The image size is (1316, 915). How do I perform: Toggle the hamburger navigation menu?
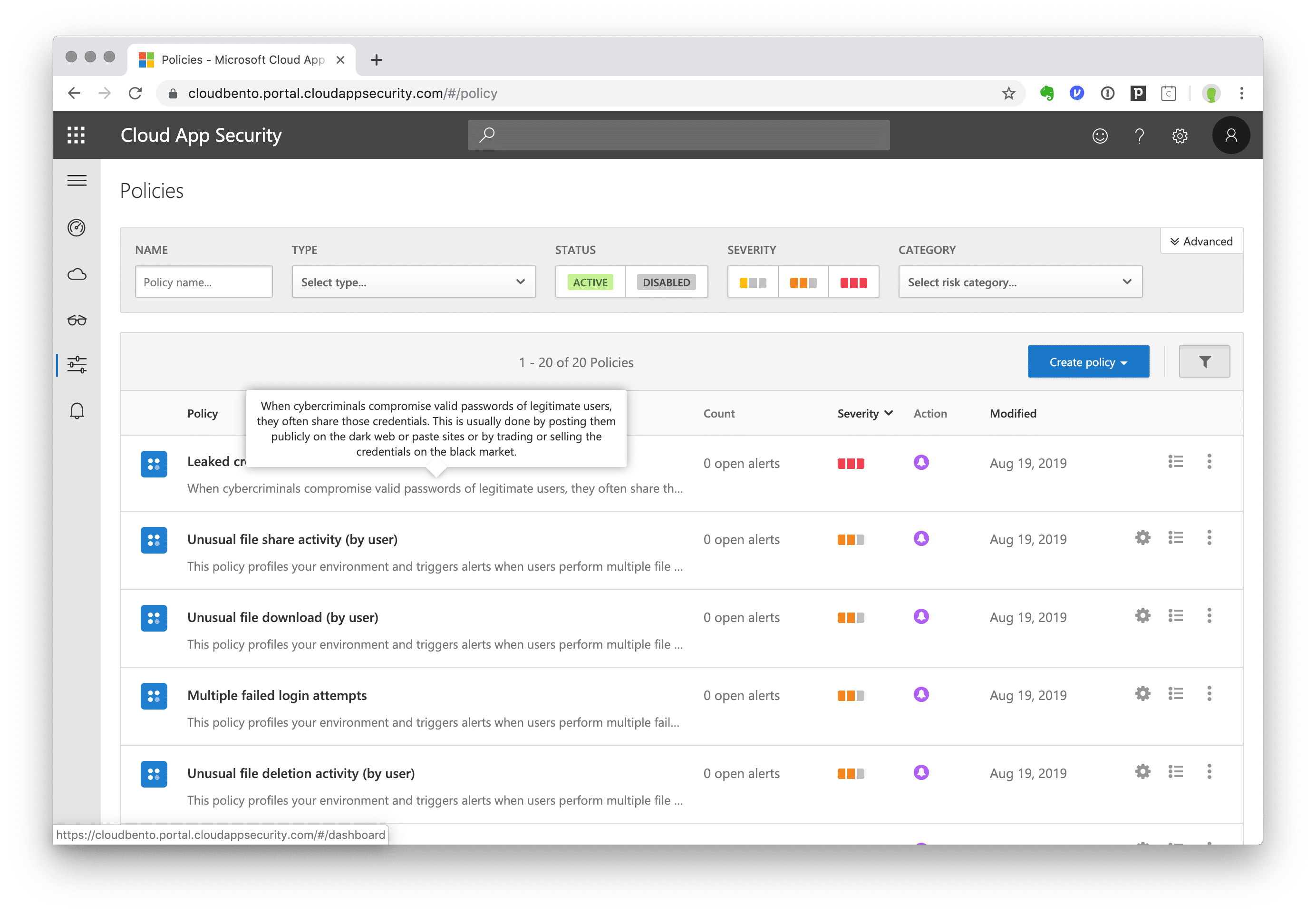77,181
